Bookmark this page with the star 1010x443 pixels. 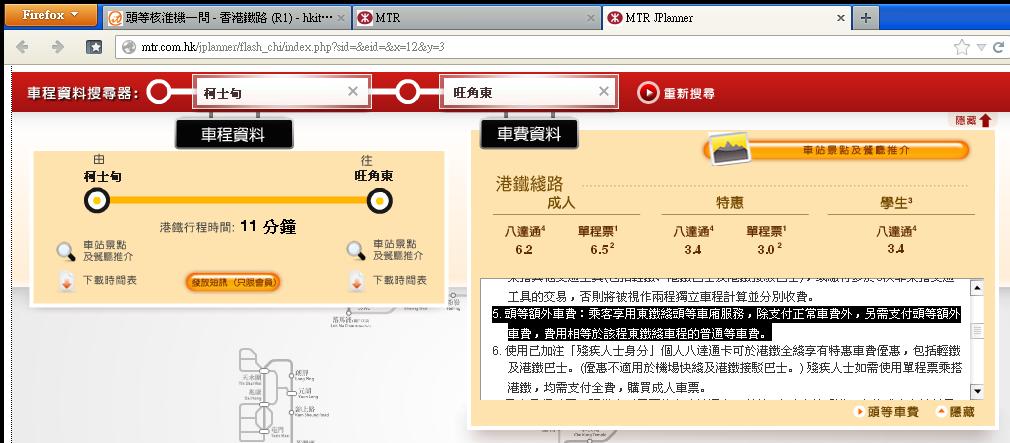962,47
